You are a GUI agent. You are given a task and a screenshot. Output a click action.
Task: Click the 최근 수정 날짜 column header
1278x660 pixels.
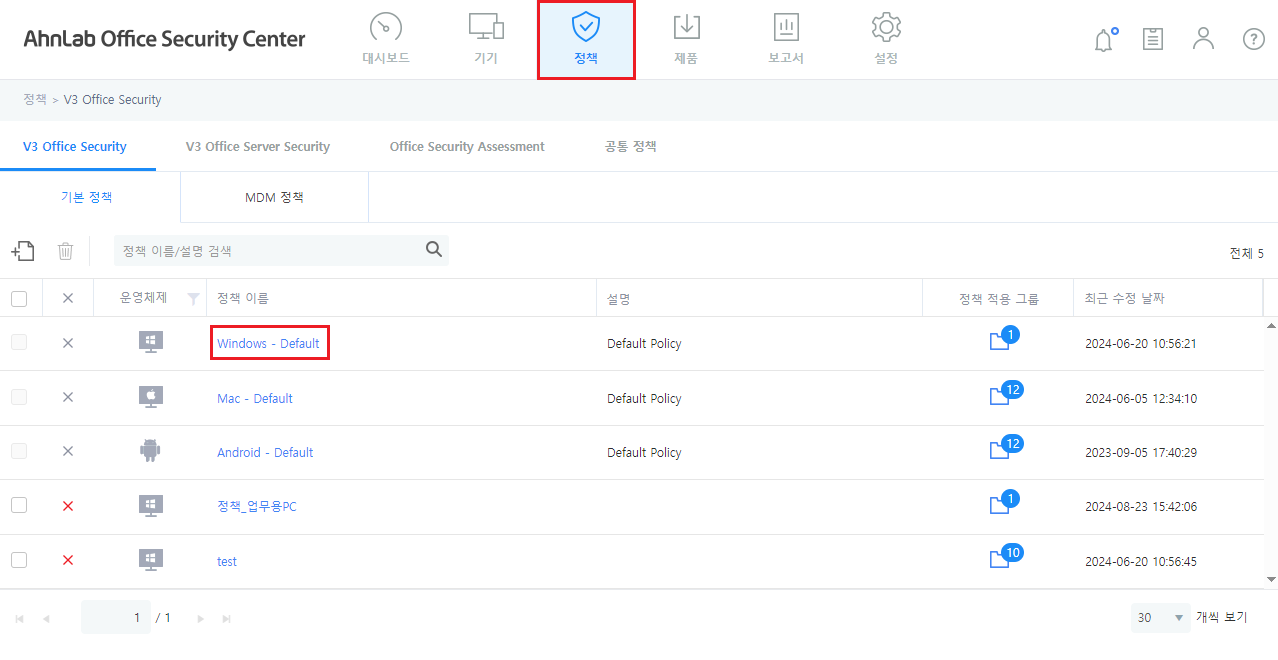coord(1125,298)
